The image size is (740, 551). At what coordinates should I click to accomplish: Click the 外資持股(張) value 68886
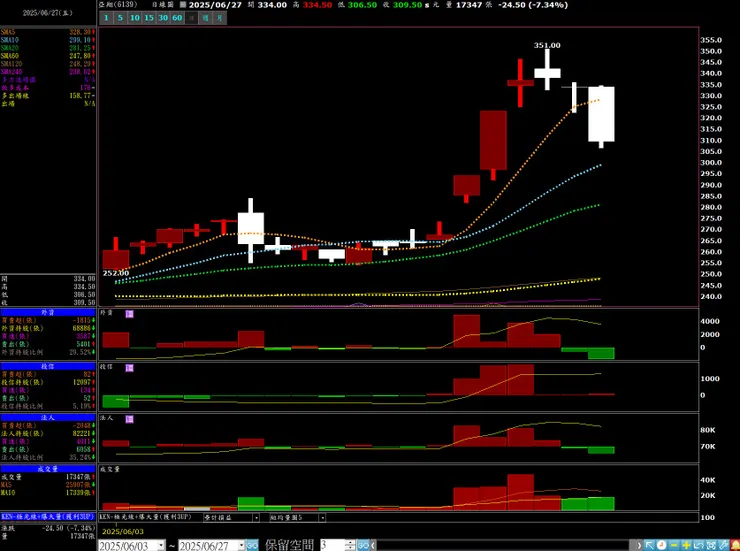[82, 328]
